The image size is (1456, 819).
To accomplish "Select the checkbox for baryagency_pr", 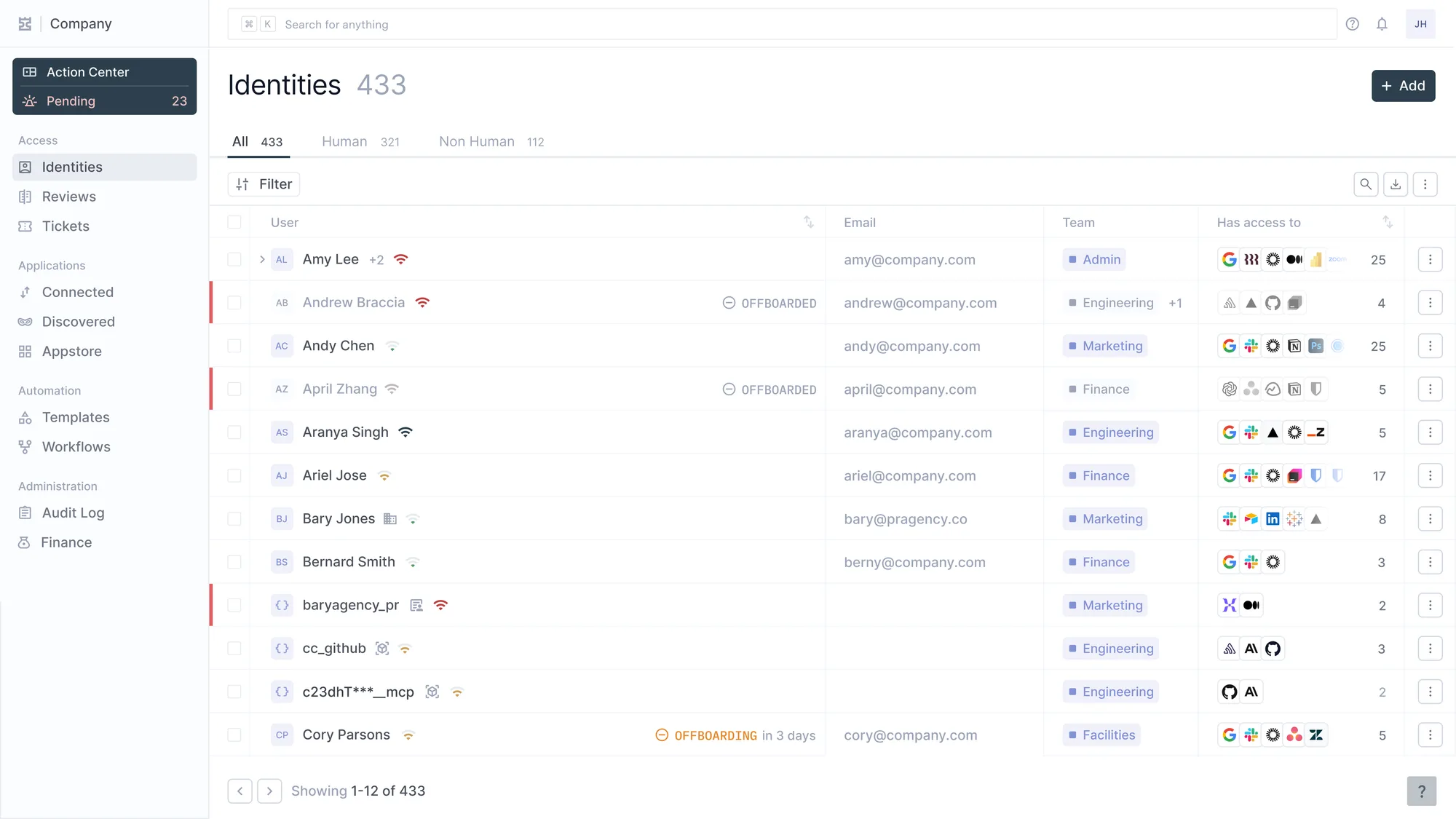I will click(234, 606).
